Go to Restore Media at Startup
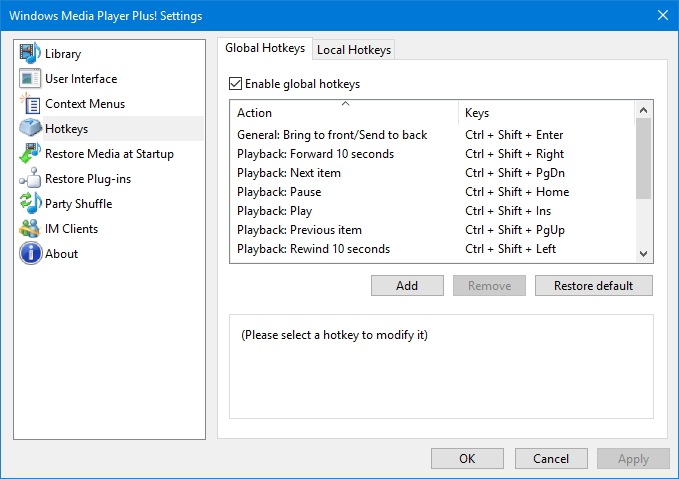This screenshot has height=479, width=679. pos(109,154)
